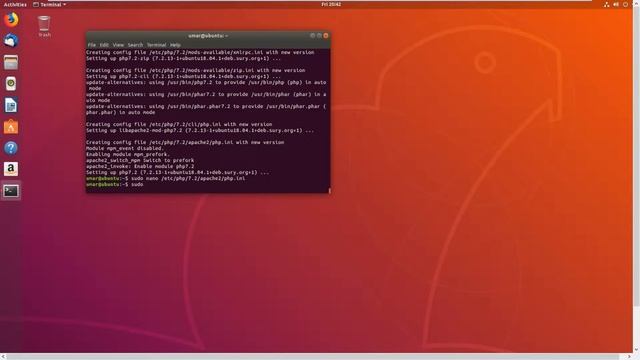Maximize the terminal window
640x360 pixels.
(319, 36)
